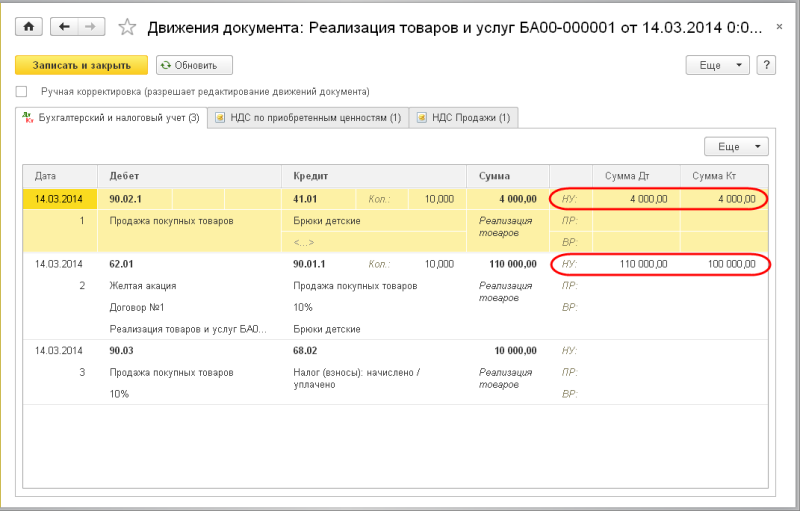
Task: Click the Home icon button
Action: coord(29,27)
